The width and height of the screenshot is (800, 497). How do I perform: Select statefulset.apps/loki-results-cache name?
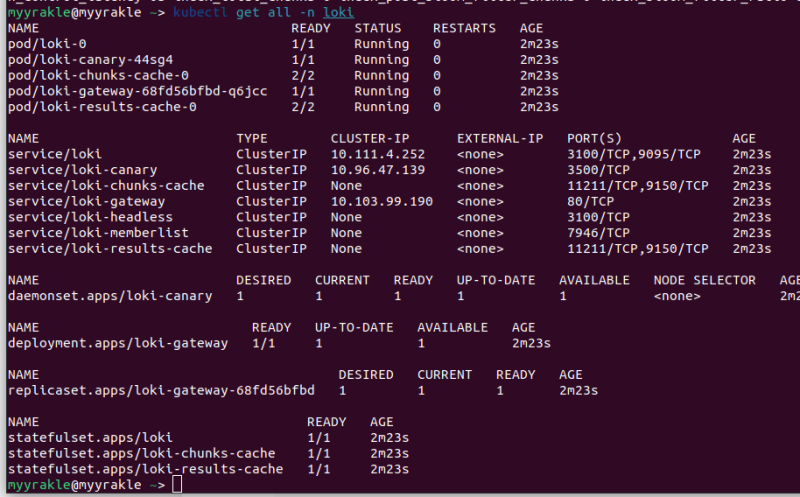[x=145, y=469]
